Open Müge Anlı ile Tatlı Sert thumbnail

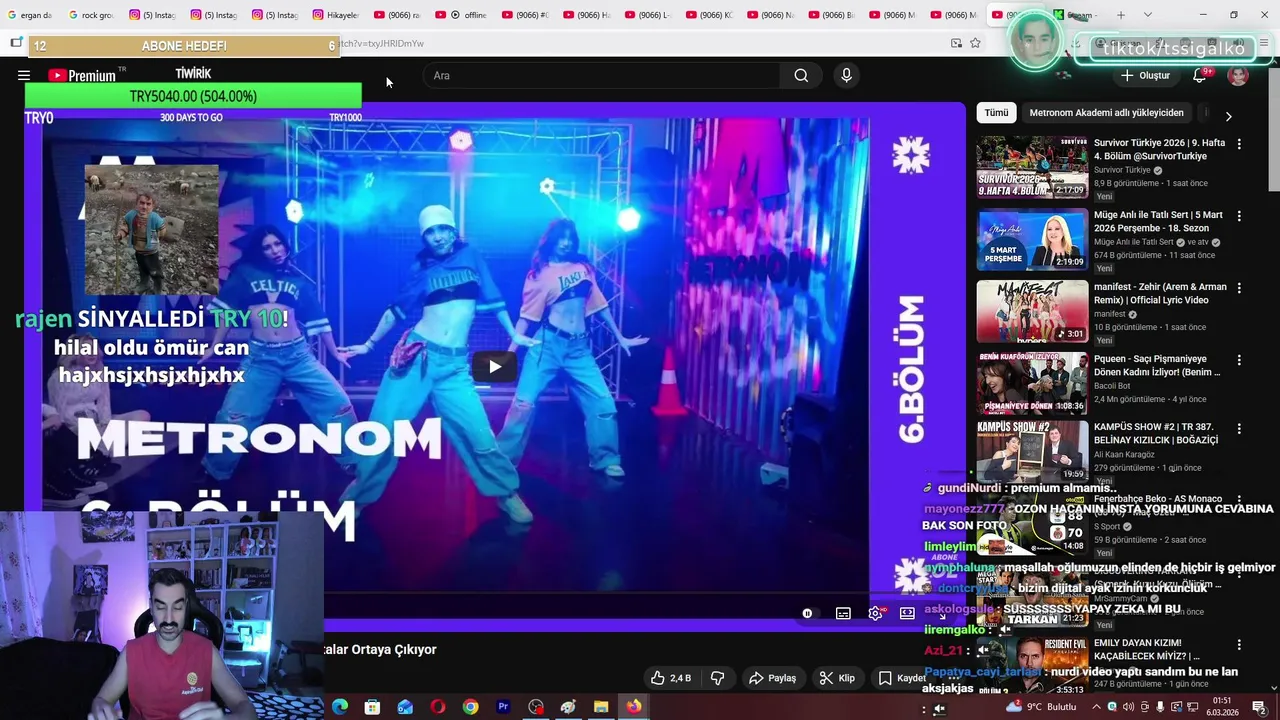tap(1032, 239)
